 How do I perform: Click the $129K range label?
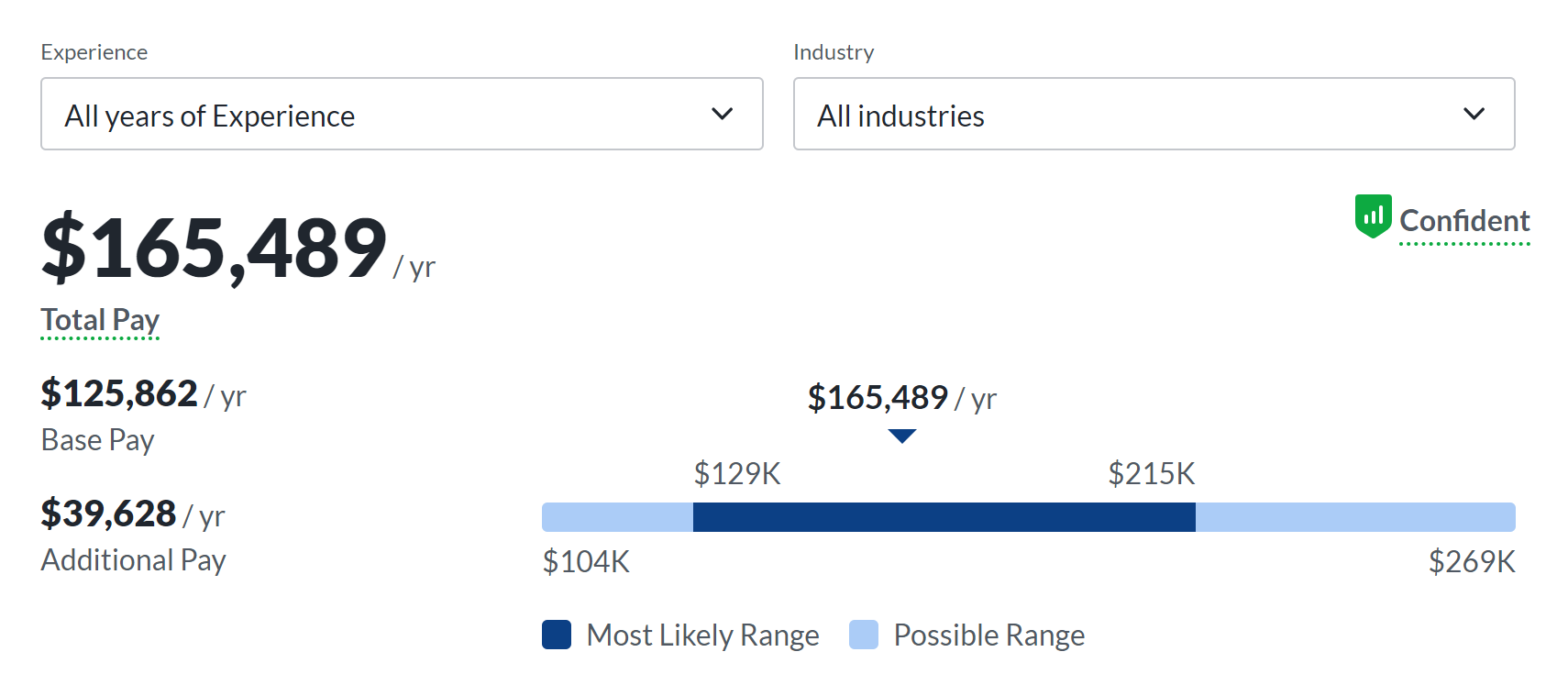pyautogui.click(x=737, y=474)
